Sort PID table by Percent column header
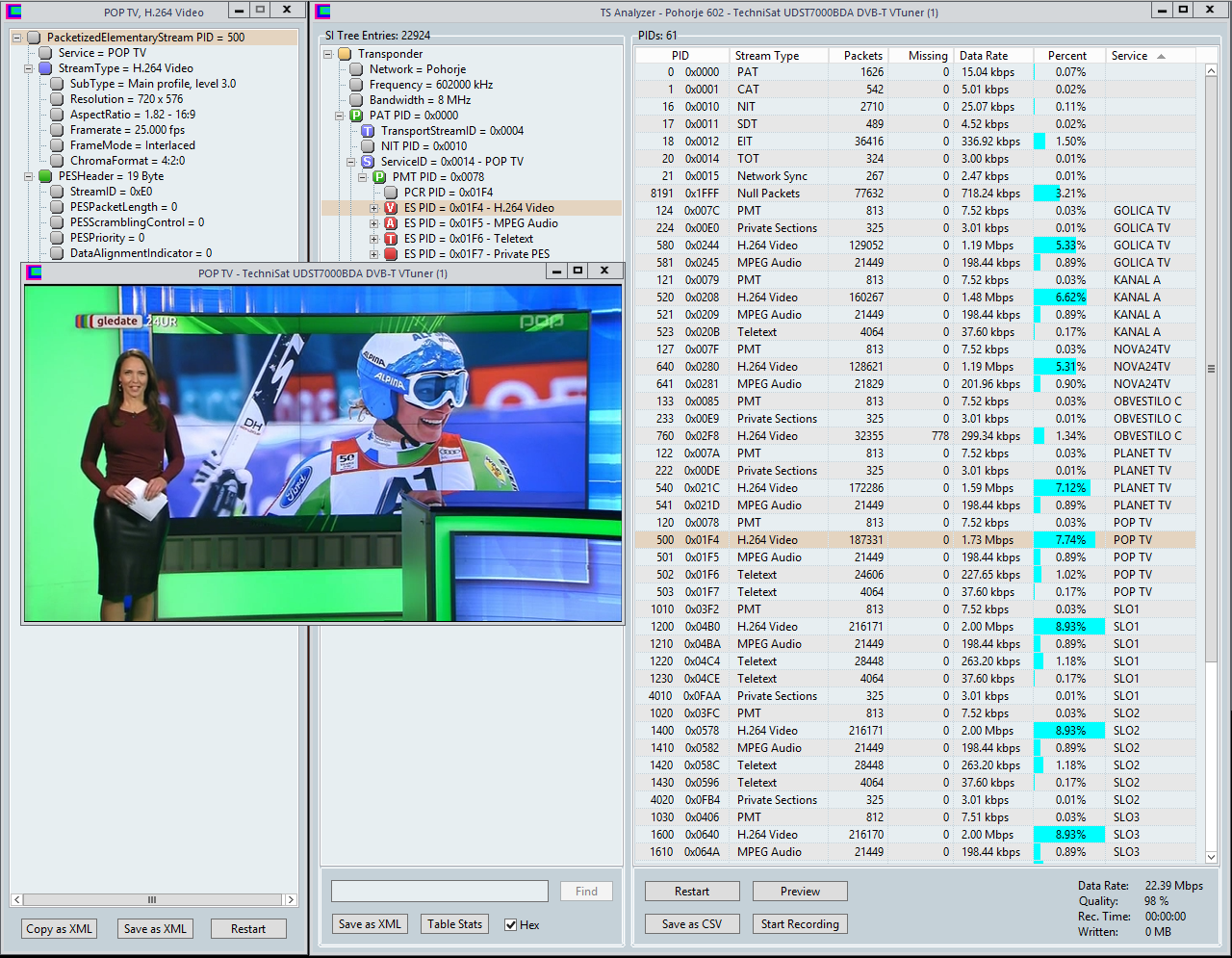This screenshot has height=958, width=1232. point(1068,56)
